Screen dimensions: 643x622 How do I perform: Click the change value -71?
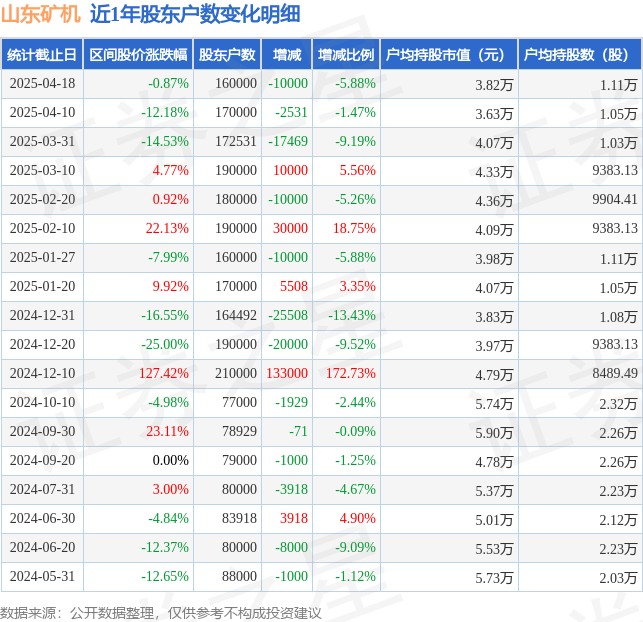299,431
